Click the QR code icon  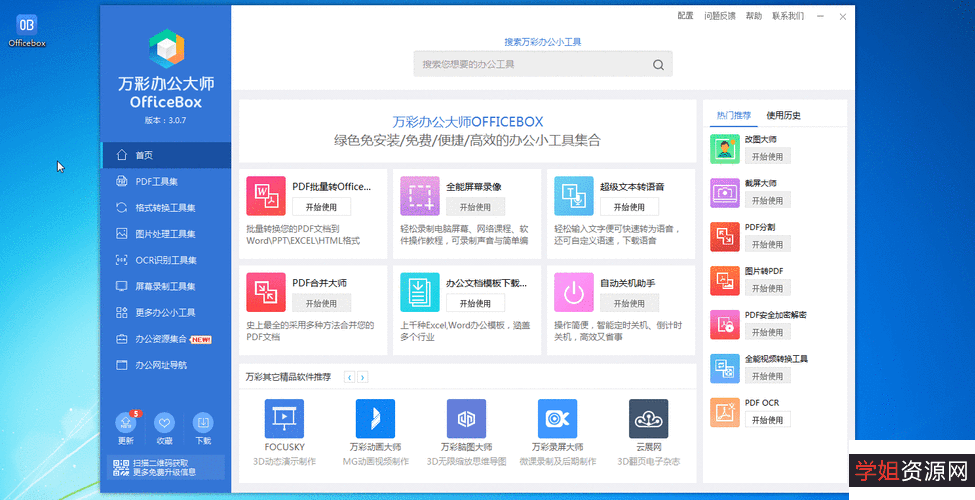tap(121, 468)
